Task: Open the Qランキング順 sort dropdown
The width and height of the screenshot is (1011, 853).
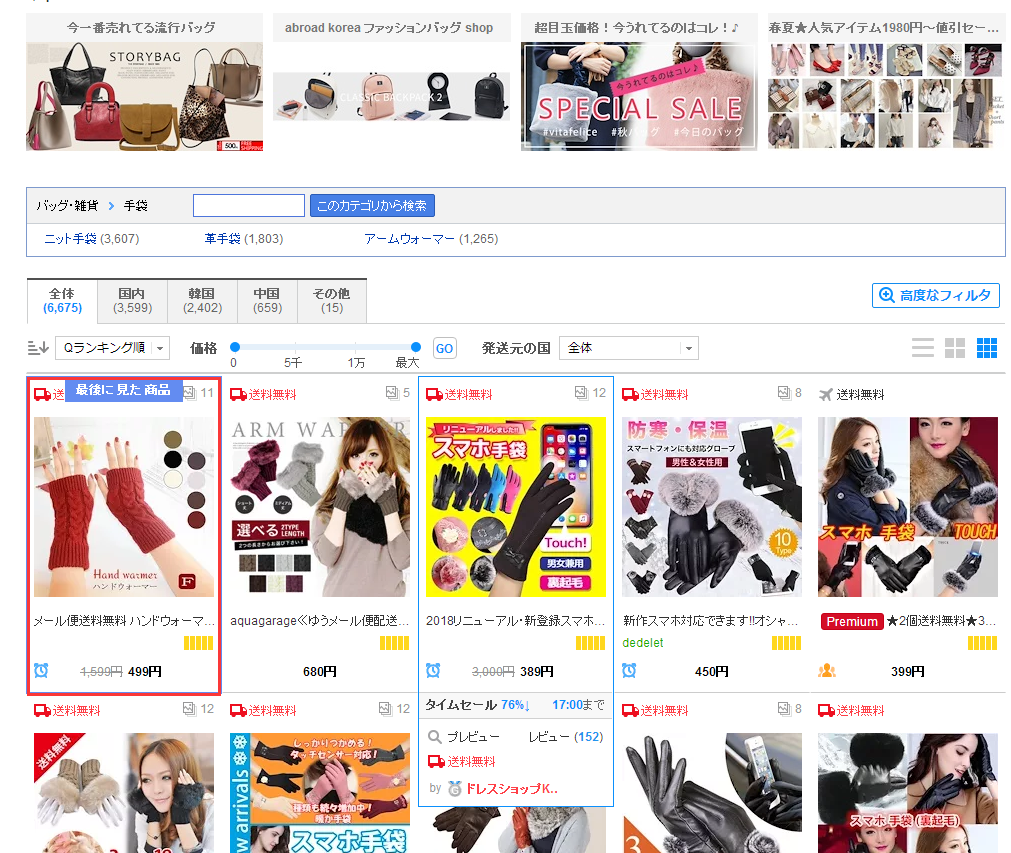Action: pyautogui.click(x=113, y=348)
